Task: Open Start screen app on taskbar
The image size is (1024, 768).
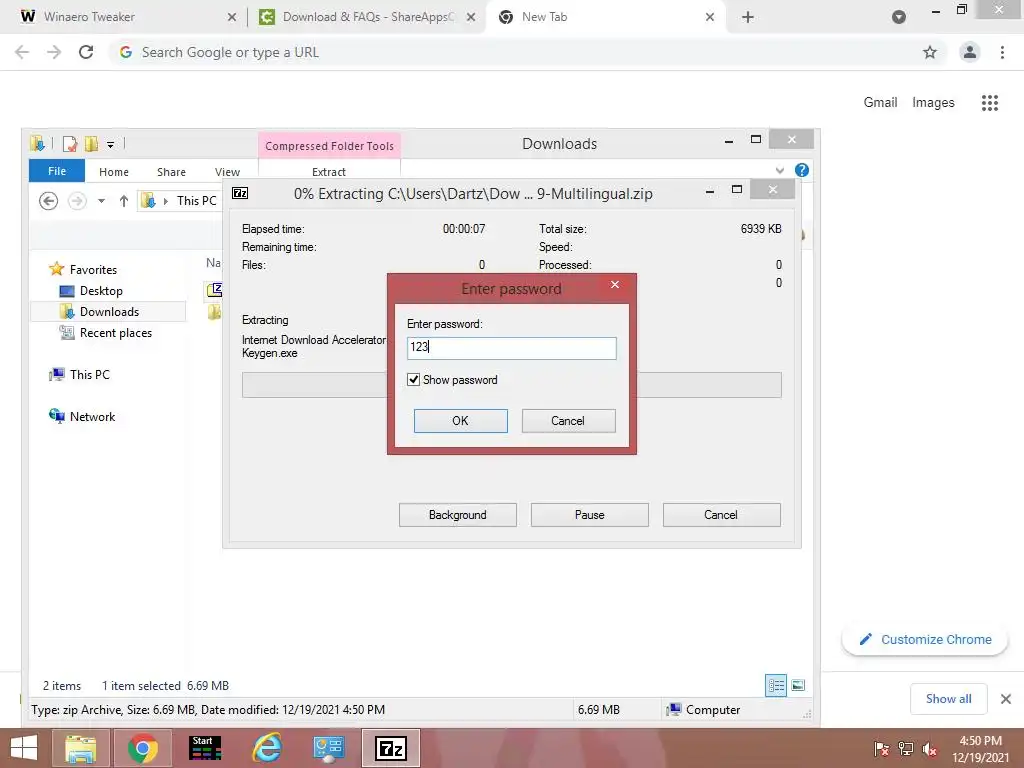Action: click(x=204, y=748)
